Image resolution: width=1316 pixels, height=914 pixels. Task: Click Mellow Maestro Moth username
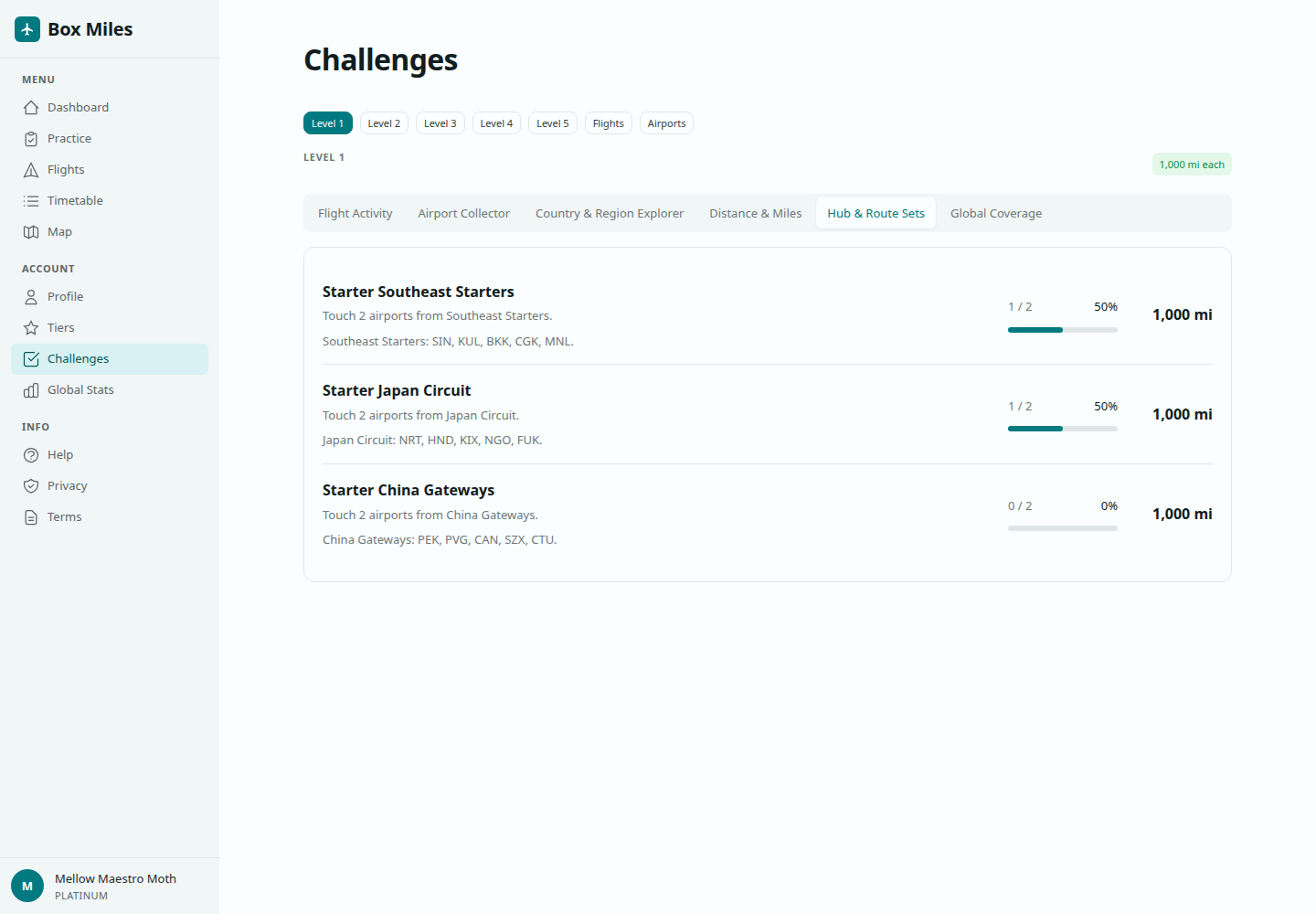coord(115,878)
